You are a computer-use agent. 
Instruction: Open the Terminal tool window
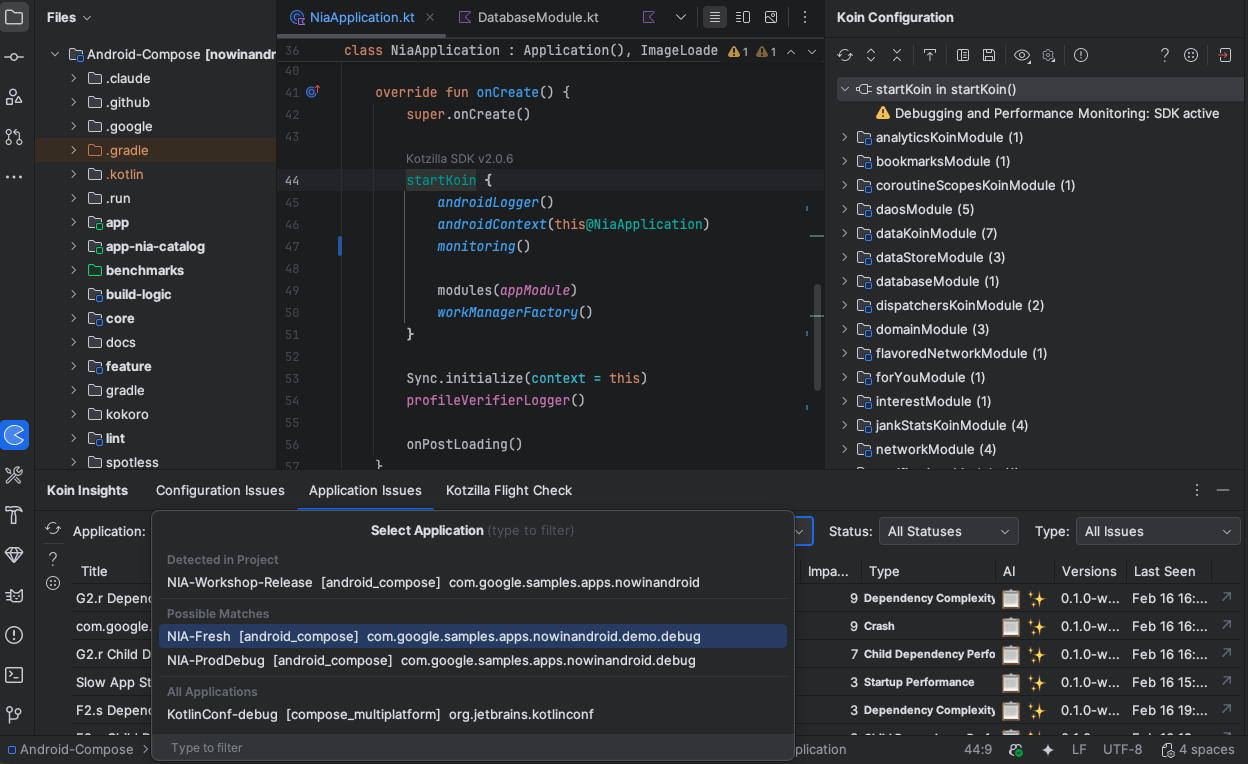tap(14, 675)
